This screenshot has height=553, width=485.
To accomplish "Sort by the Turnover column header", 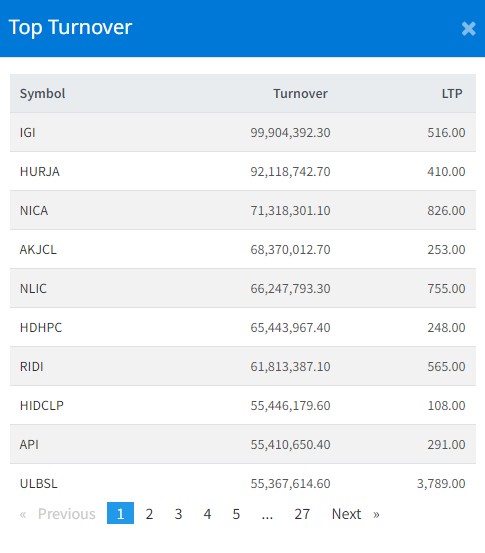I will coord(300,93).
